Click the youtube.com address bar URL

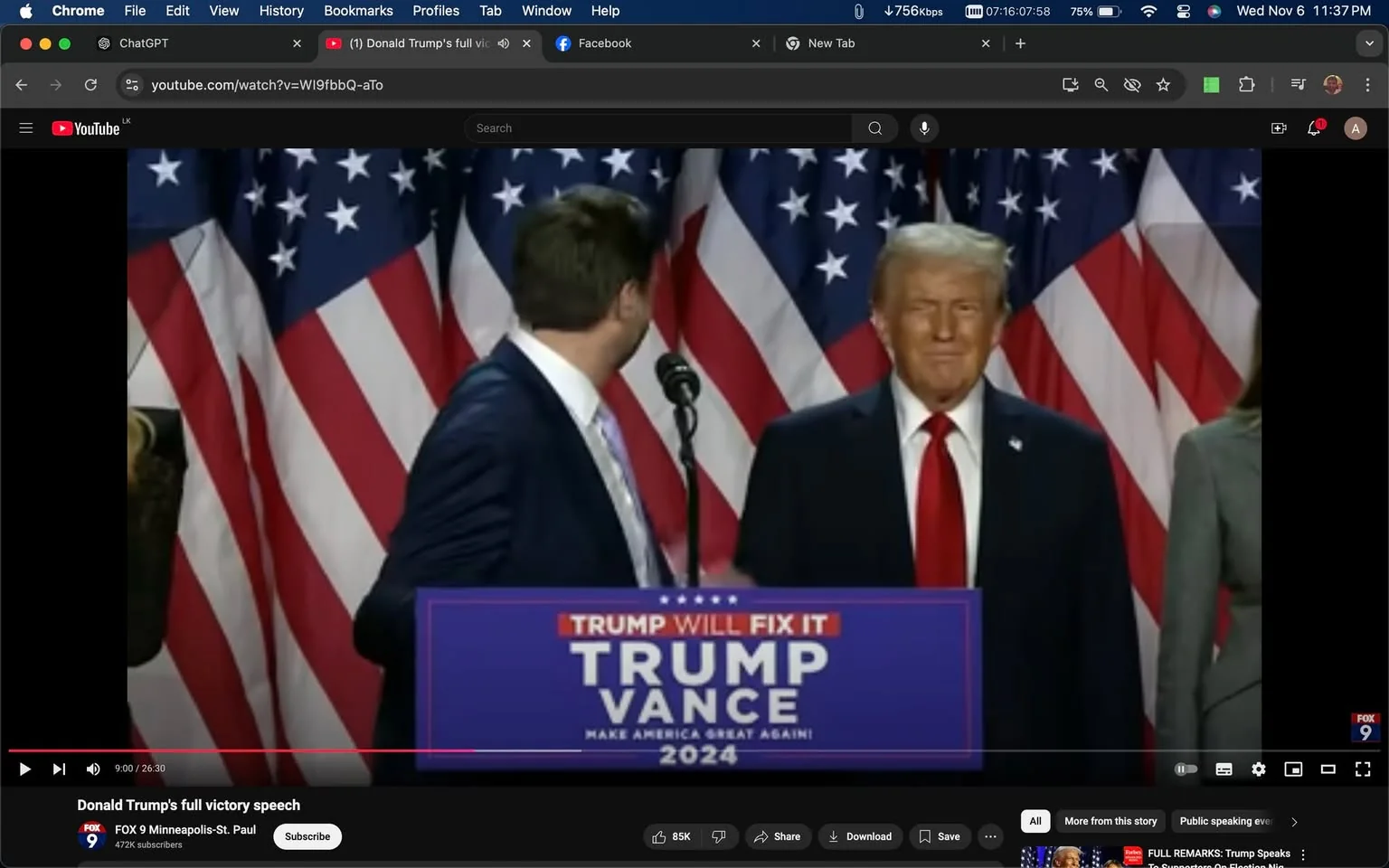pos(267,85)
